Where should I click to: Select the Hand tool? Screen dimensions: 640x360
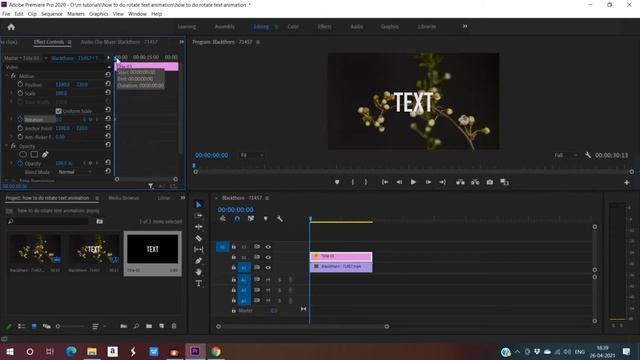coord(198,271)
